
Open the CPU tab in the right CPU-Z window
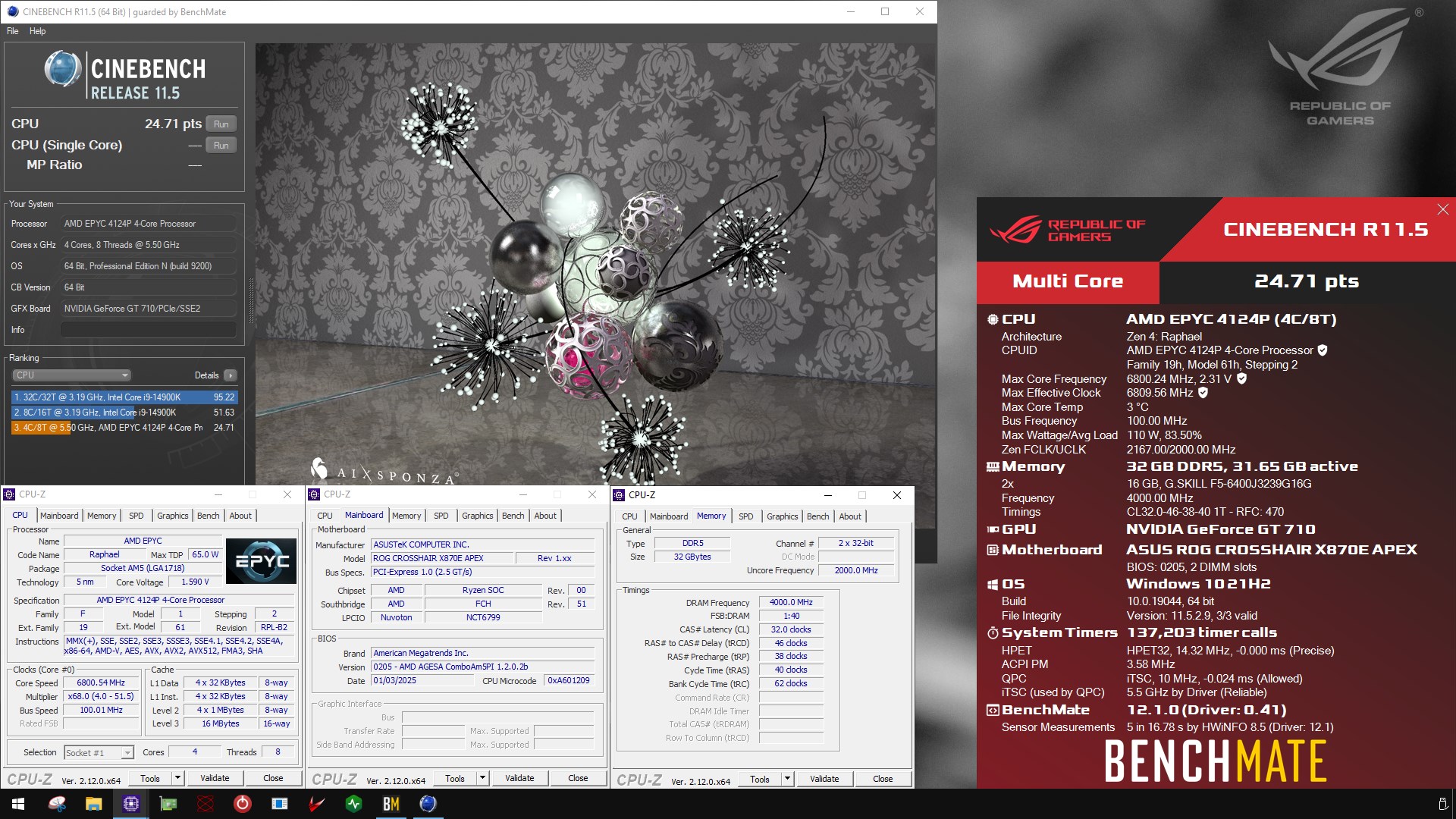click(x=629, y=516)
